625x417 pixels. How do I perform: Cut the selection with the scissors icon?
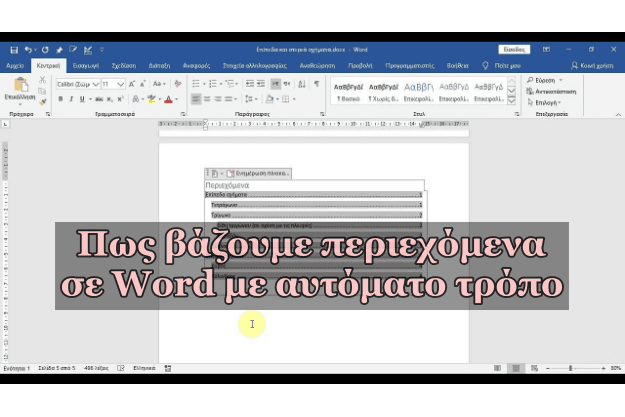click(x=42, y=80)
